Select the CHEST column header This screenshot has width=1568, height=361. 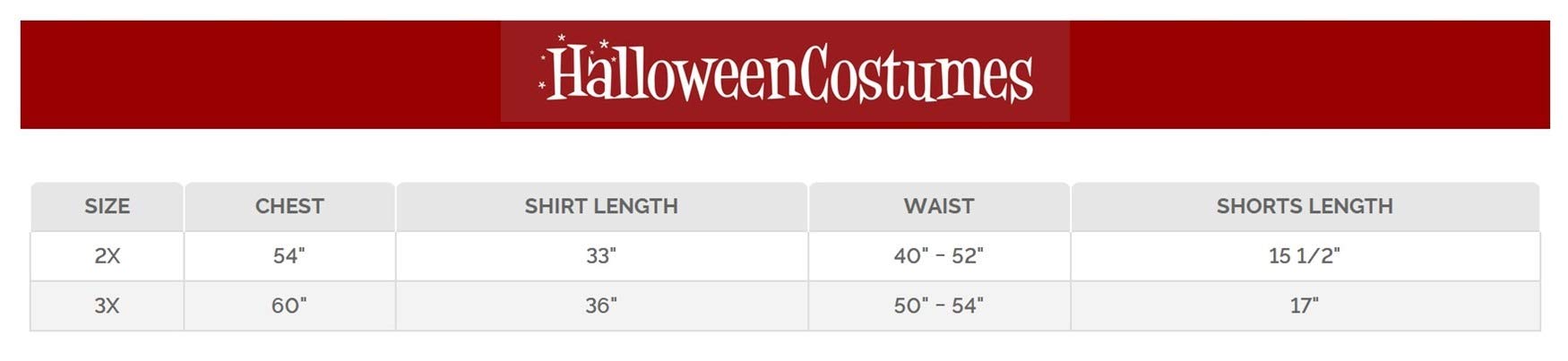click(289, 206)
